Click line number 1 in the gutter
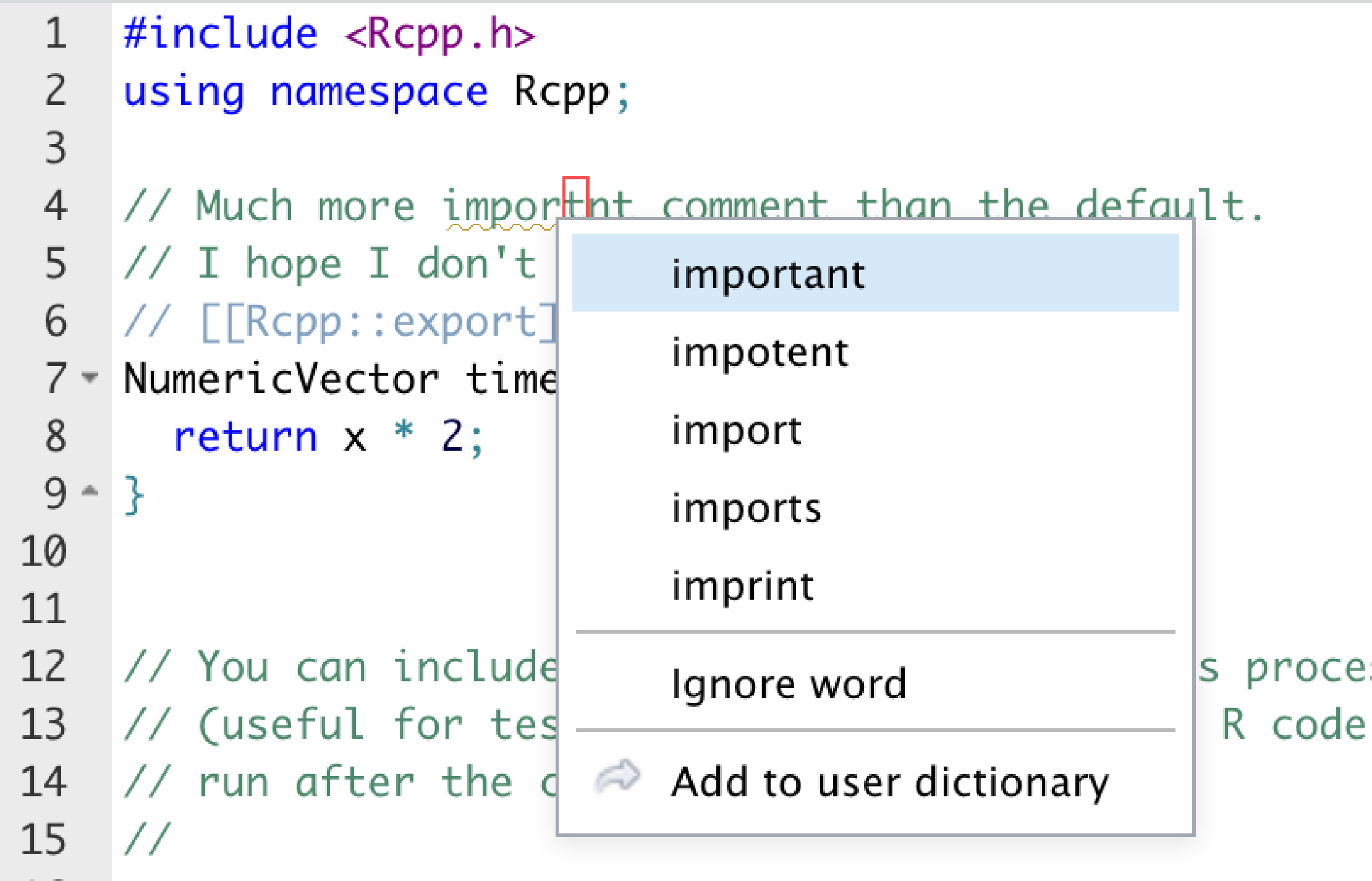This screenshot has width=1372, height=881. click(56, 33)
